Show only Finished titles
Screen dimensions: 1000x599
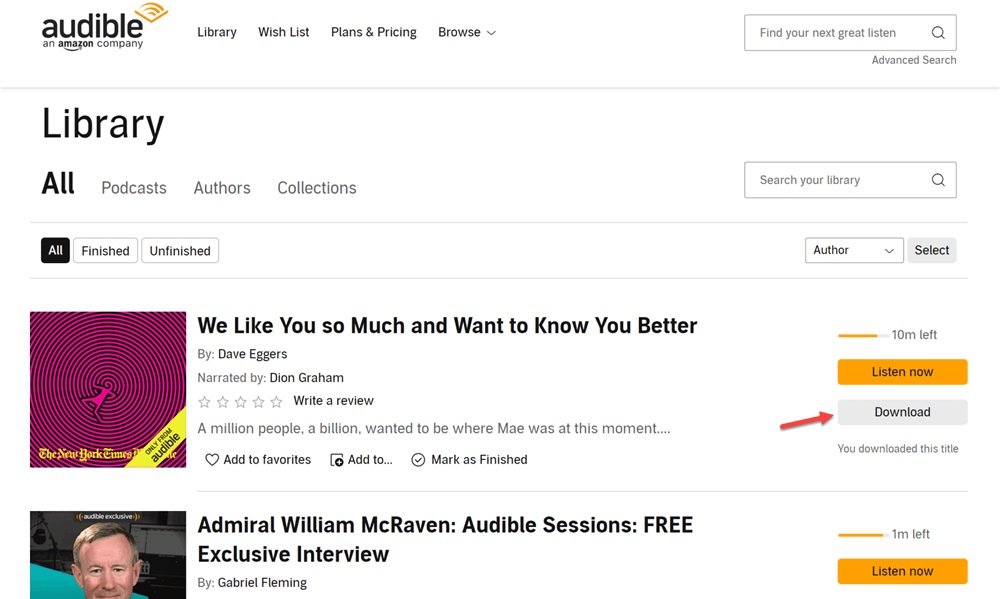(105, 250)
